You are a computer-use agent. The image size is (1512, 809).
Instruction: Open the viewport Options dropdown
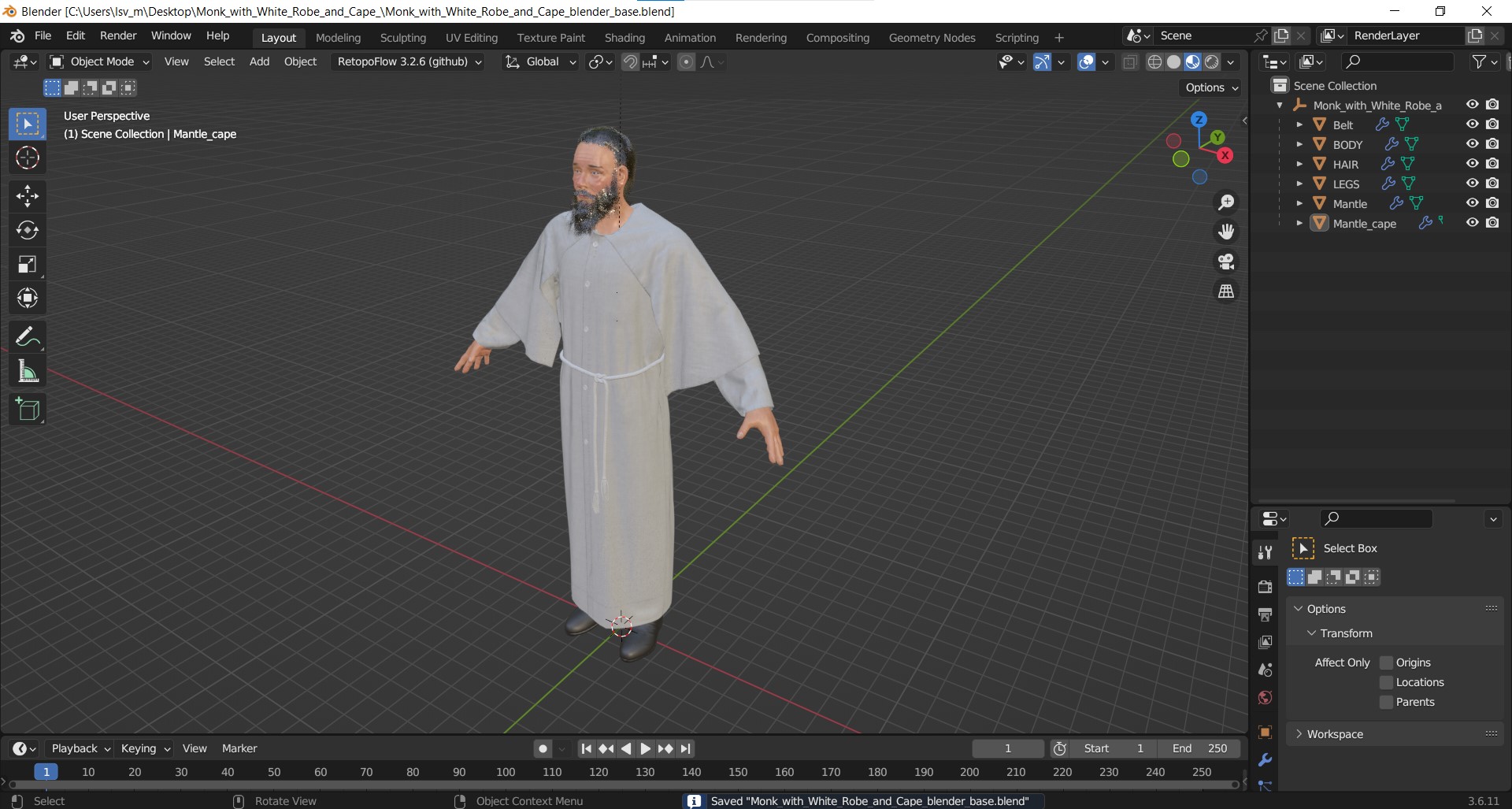point(1212,87)
